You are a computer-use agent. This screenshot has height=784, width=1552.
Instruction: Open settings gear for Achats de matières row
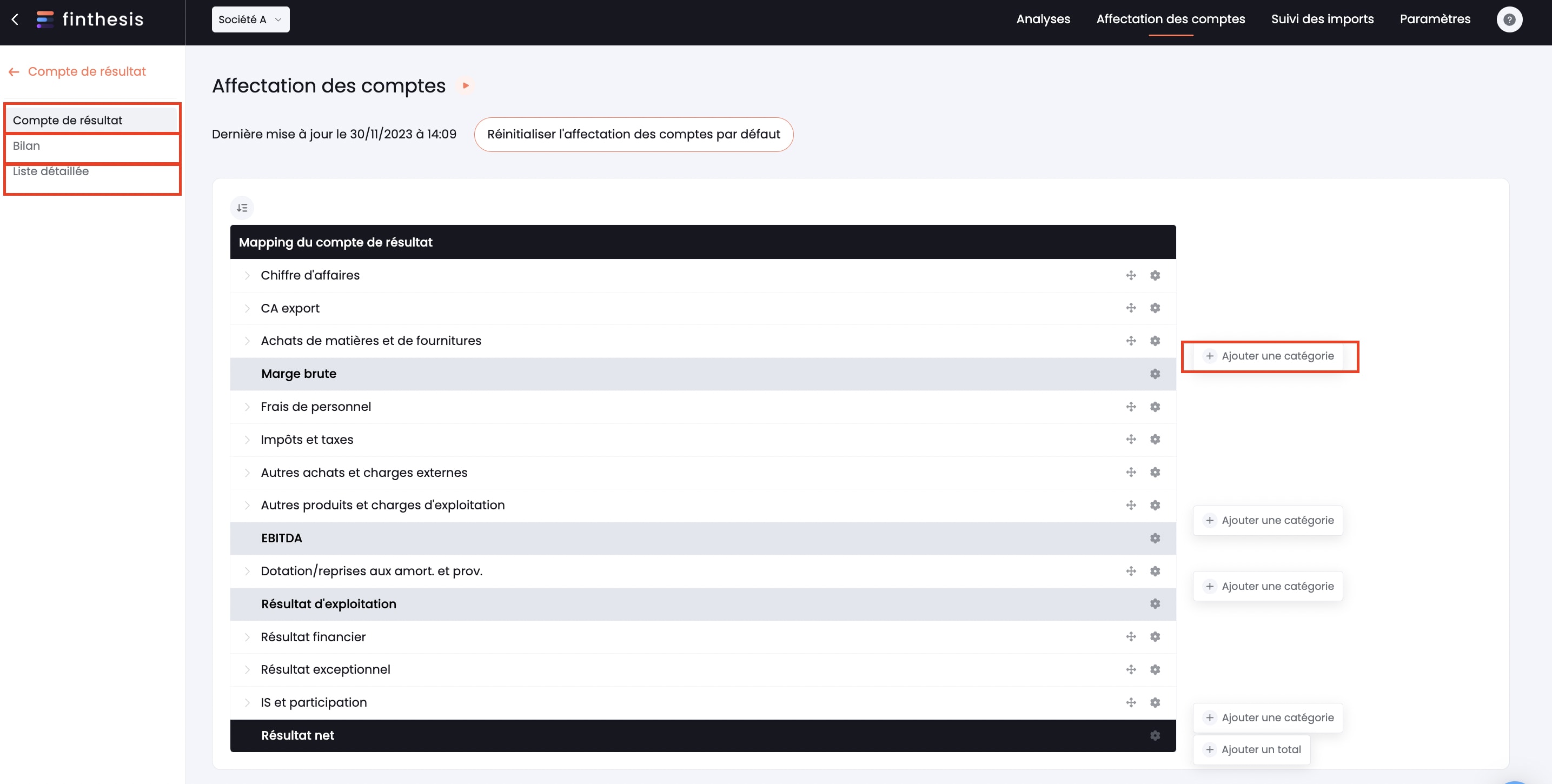1155,341
